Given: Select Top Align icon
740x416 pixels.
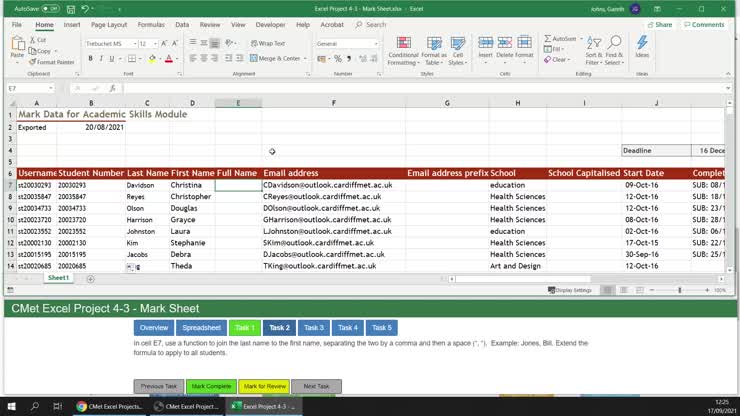Looking at the screenshot, I should (x=193, y=43).
